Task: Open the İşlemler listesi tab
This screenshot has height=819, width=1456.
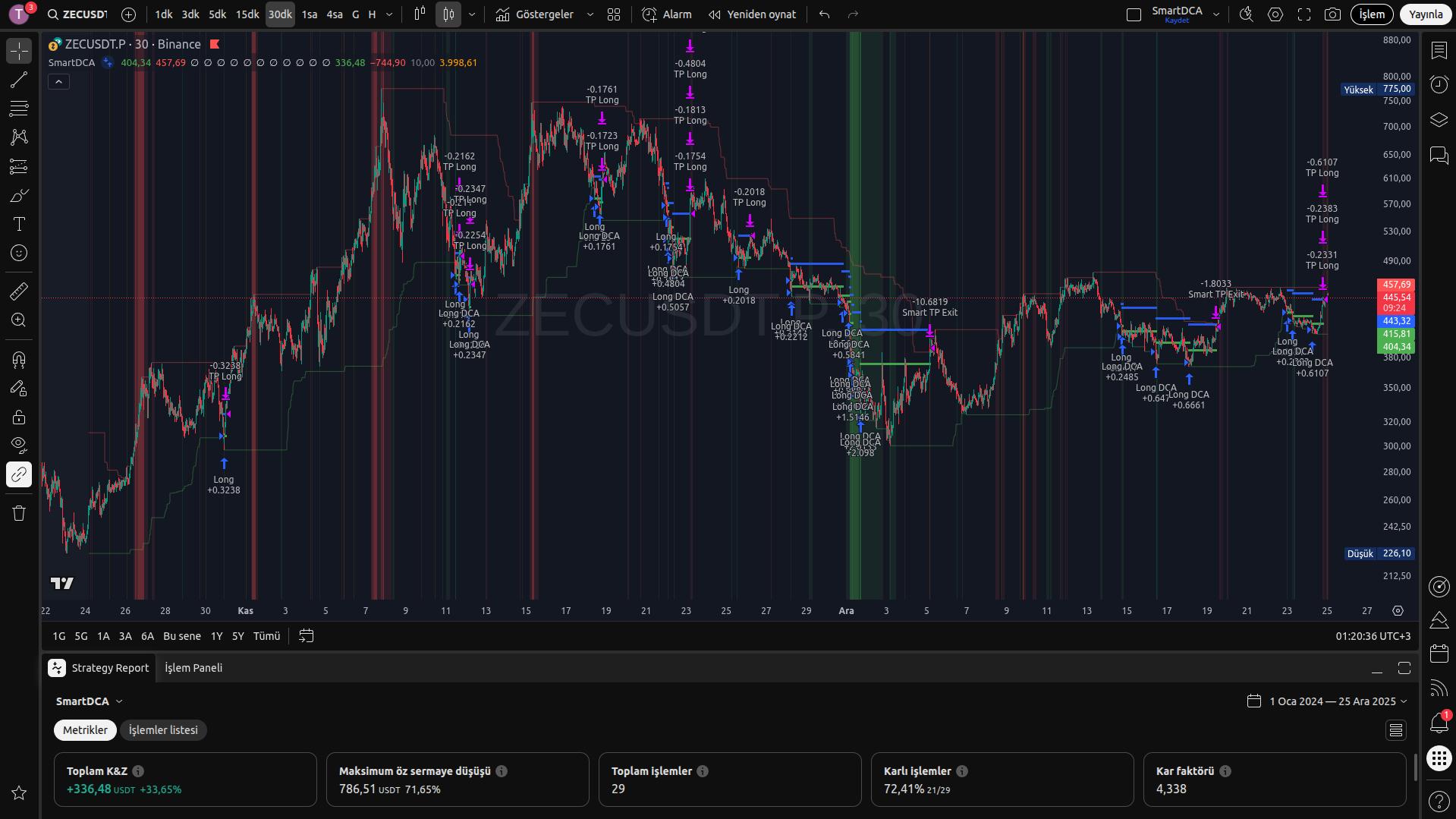Action: pos(163,730)
